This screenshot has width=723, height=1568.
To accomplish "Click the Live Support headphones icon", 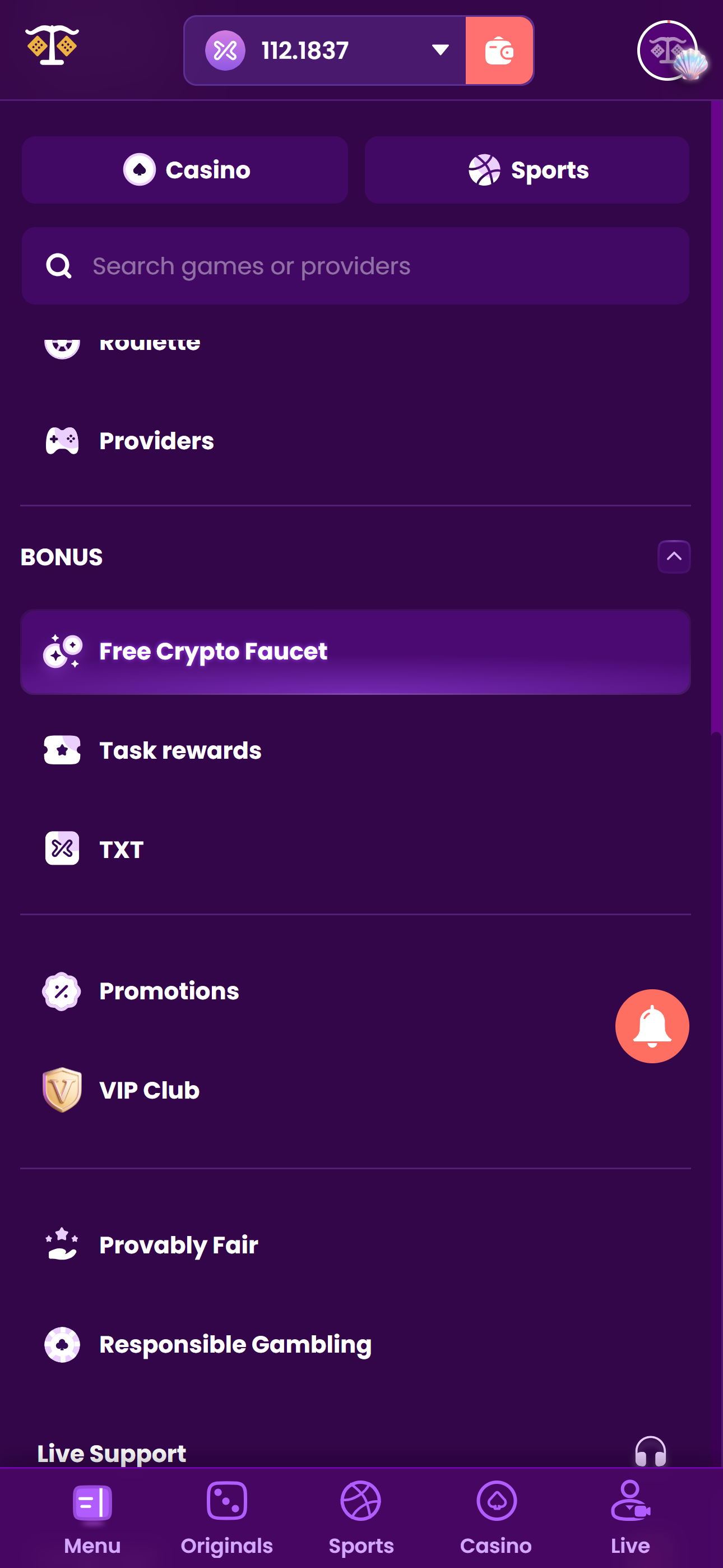I will click(651, 1454).
